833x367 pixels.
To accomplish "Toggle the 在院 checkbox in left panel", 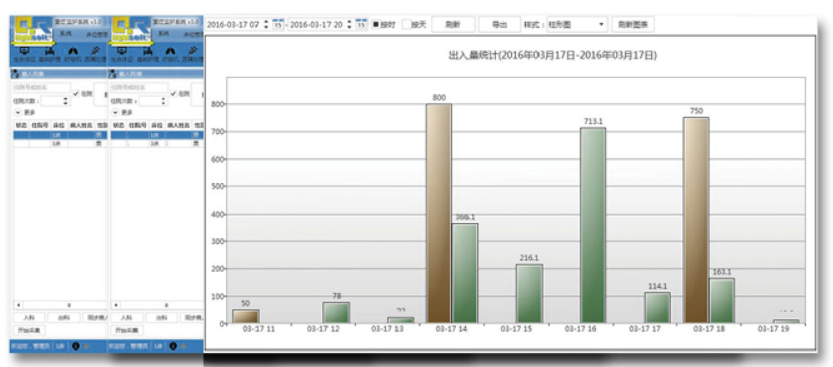I will point(76,93).
